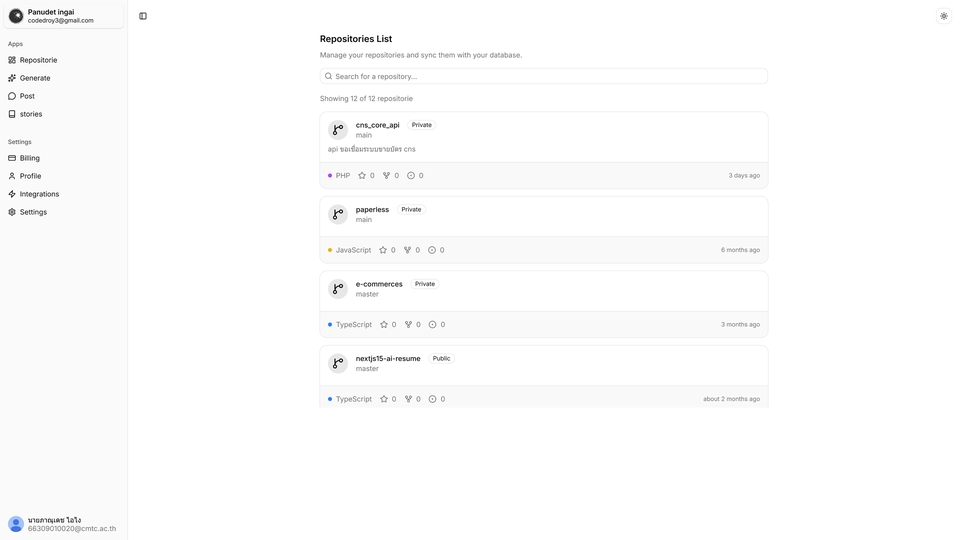Go to the Generate page
Screen dimensions: 960x540
(35, 78)
